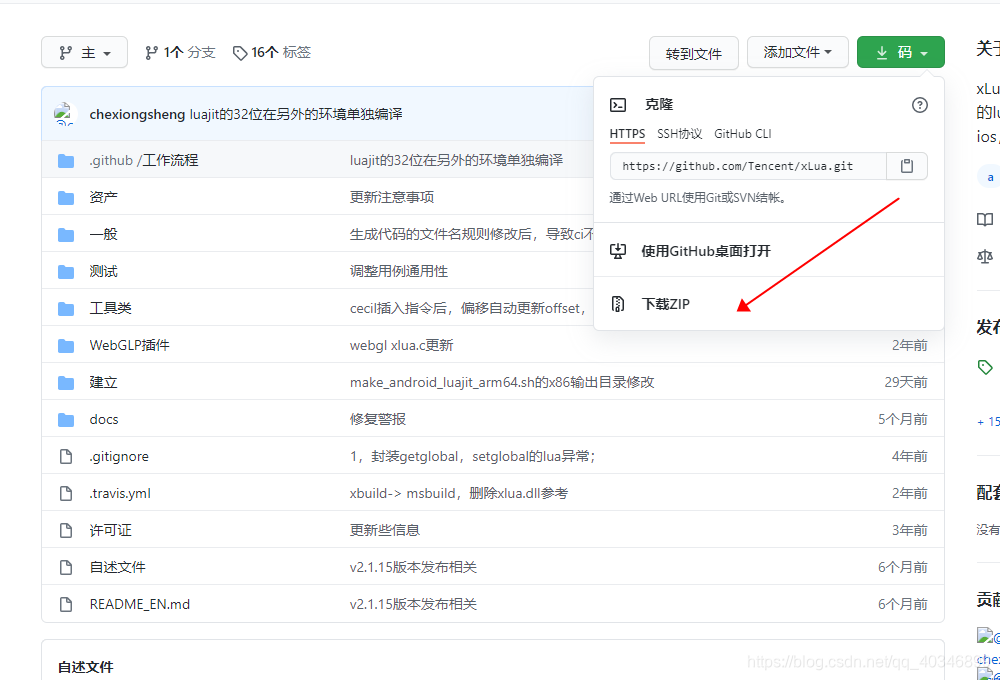Click the 许可证 file icon
This screenshot has height=680, width=1000.
tap(66, 530)
